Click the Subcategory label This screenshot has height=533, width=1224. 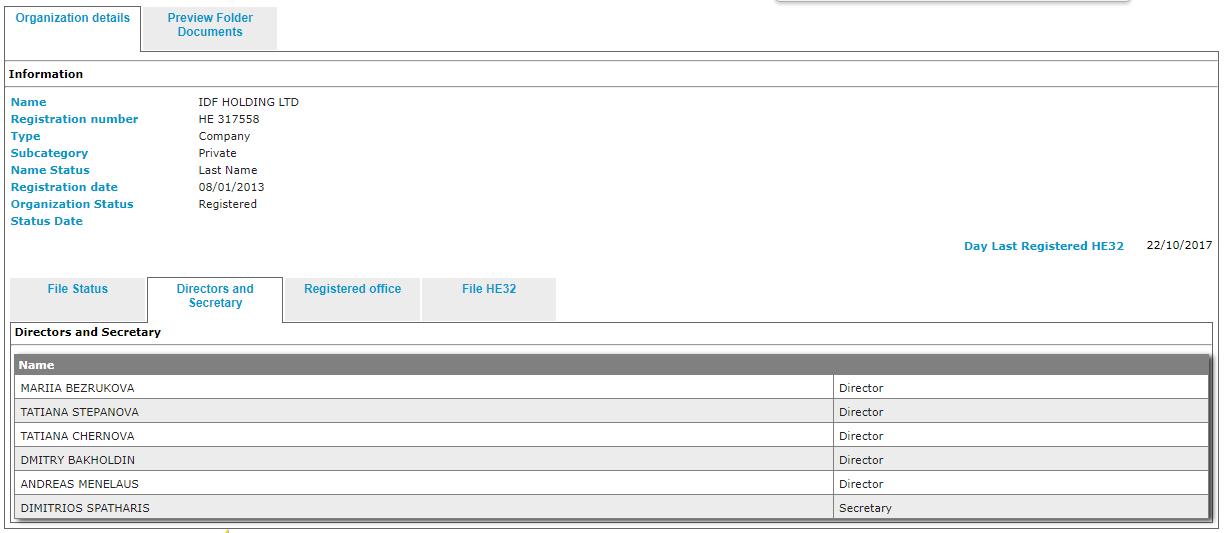pos(49,153)
